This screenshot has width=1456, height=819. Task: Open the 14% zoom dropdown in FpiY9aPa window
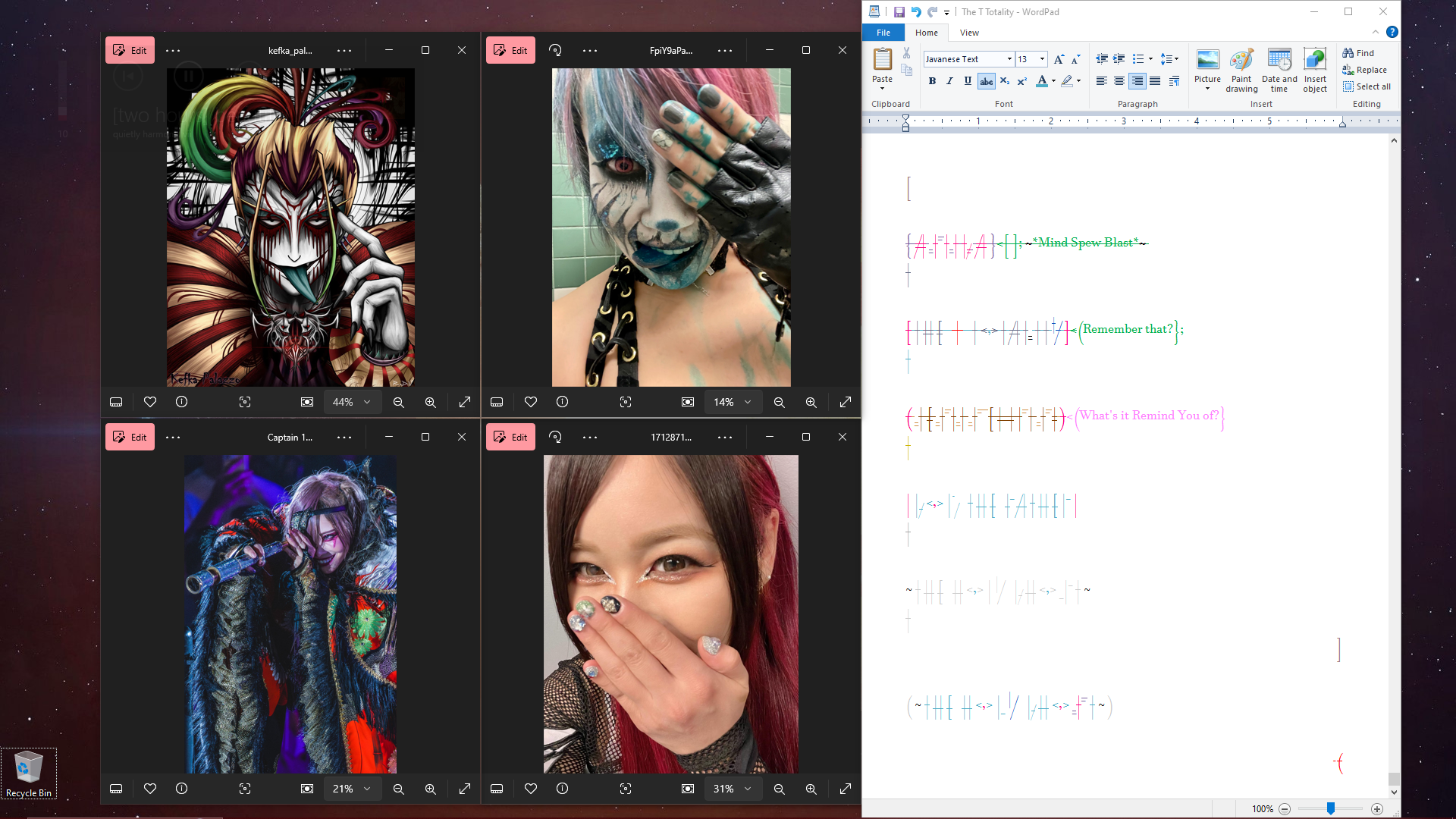pos(732,402)
